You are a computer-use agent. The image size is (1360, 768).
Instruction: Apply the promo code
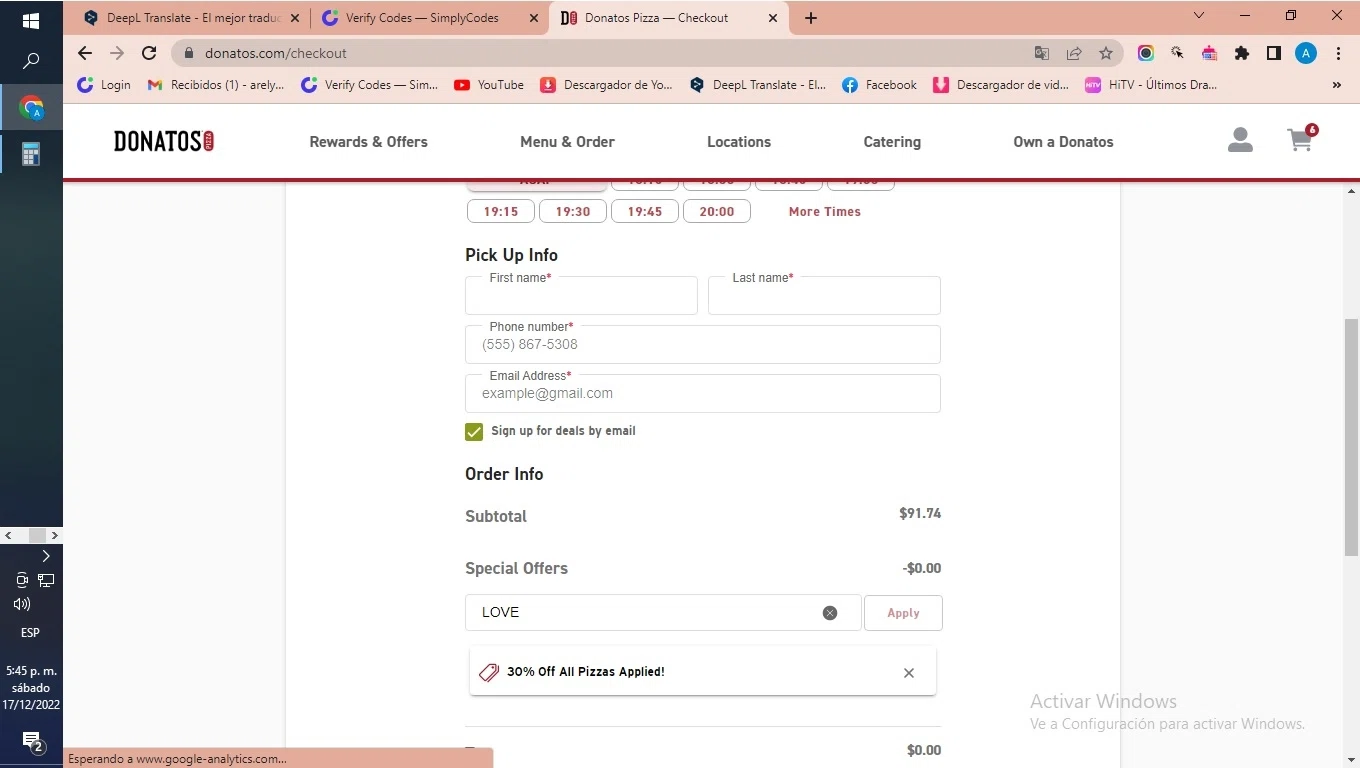click(x=903, y=613)
